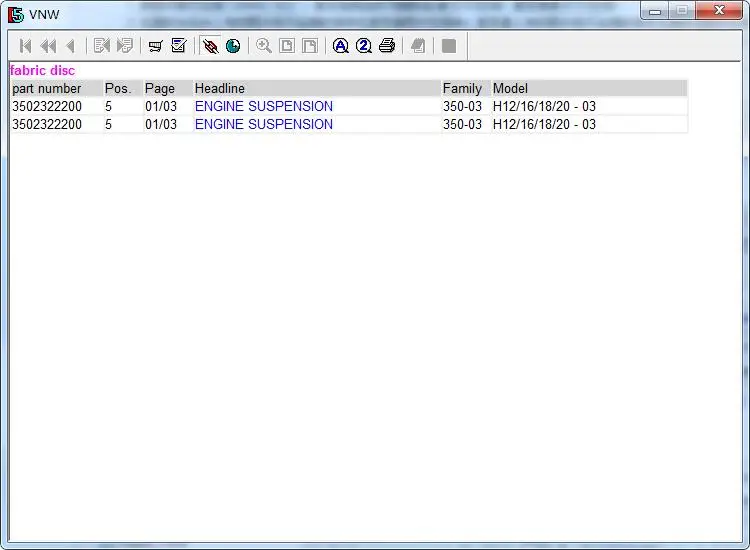Click the teal clock history icon
The height and width of the screenshot is (550, 750).
pyautogui.click(x=233, y=46)
